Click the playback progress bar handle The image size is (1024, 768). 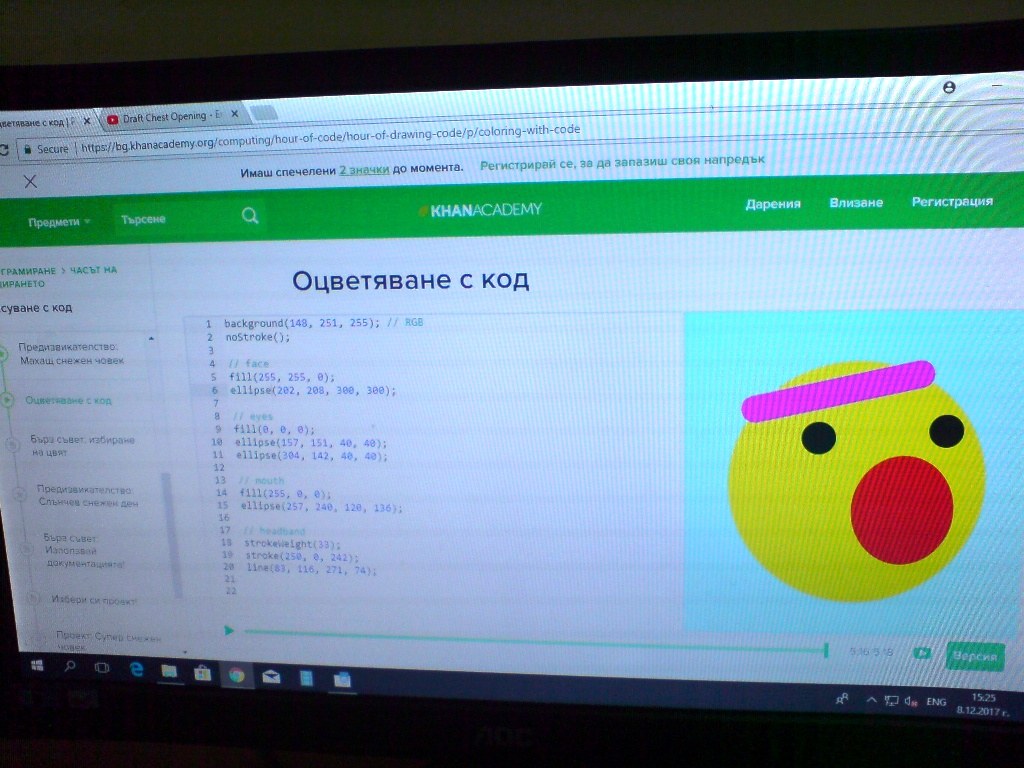[x=826, y=650]
